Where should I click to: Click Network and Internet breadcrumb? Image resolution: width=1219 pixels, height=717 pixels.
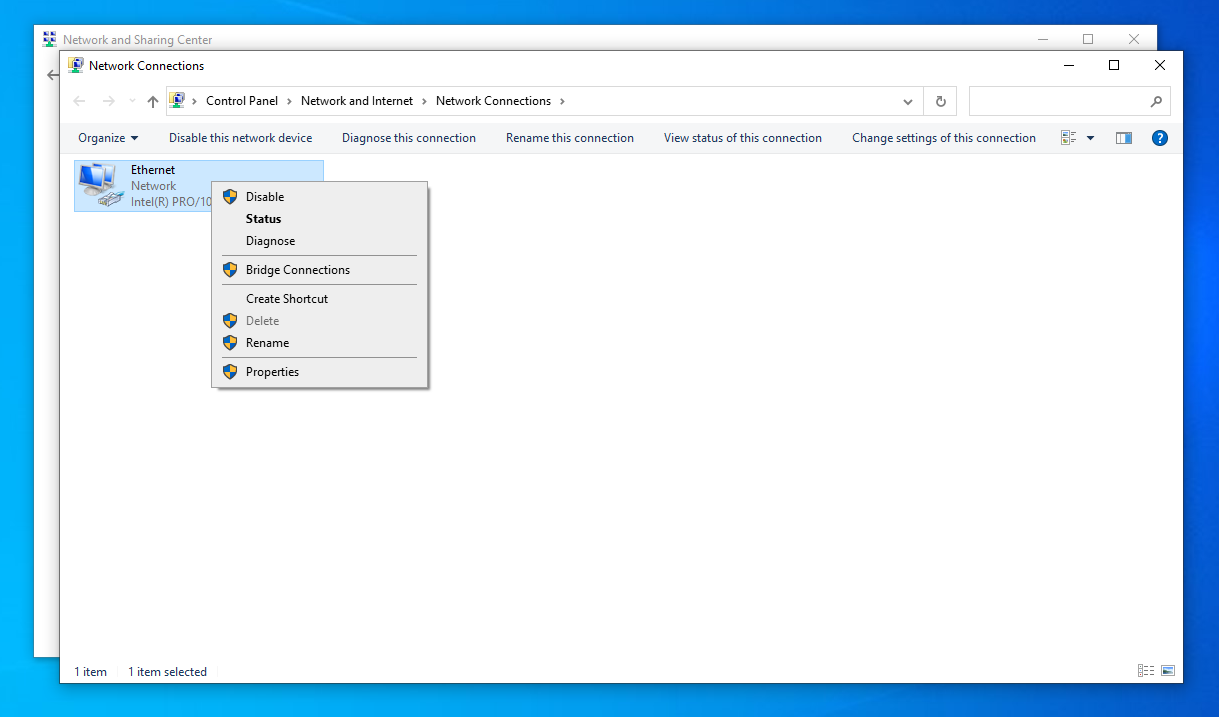356,101
